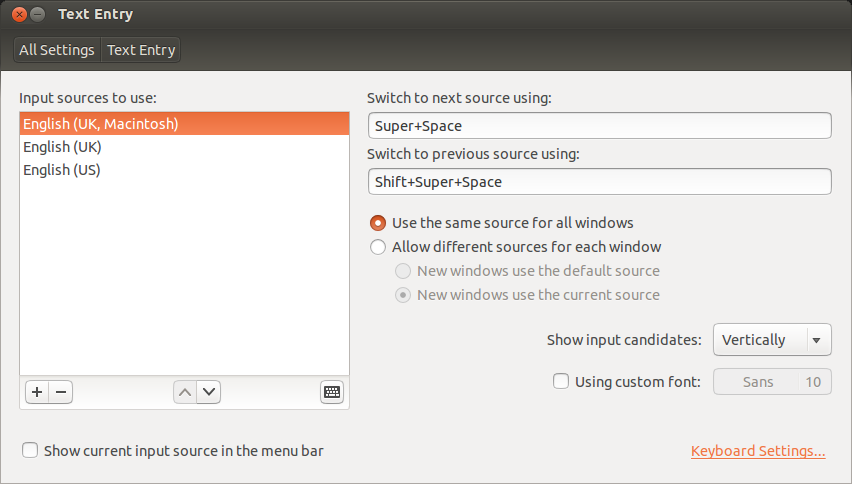Move selected source down with arrow icon
The width and height of the screenshot is (852, 484).
click(209, 392)
